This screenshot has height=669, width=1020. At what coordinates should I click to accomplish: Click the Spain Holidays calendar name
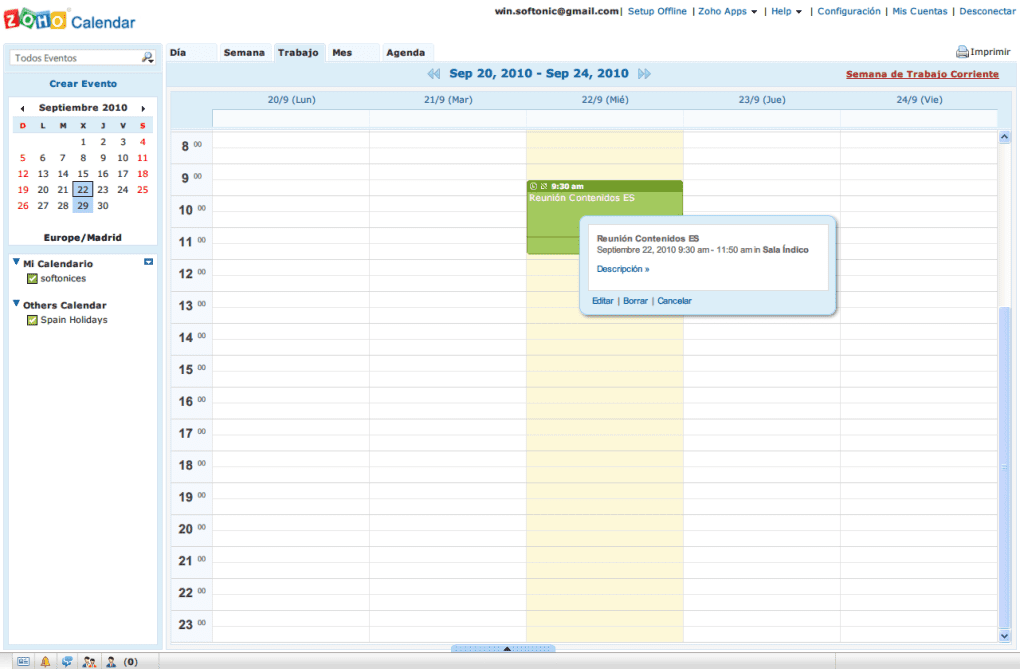[74, 320]
